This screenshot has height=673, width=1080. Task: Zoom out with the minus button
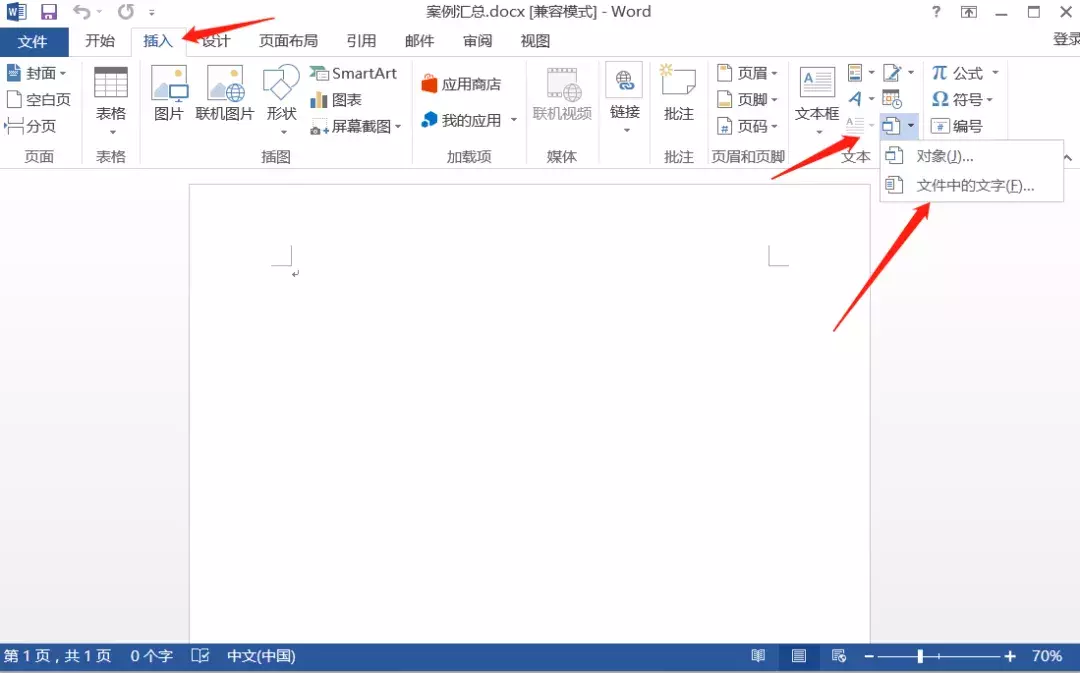[869, 656]
